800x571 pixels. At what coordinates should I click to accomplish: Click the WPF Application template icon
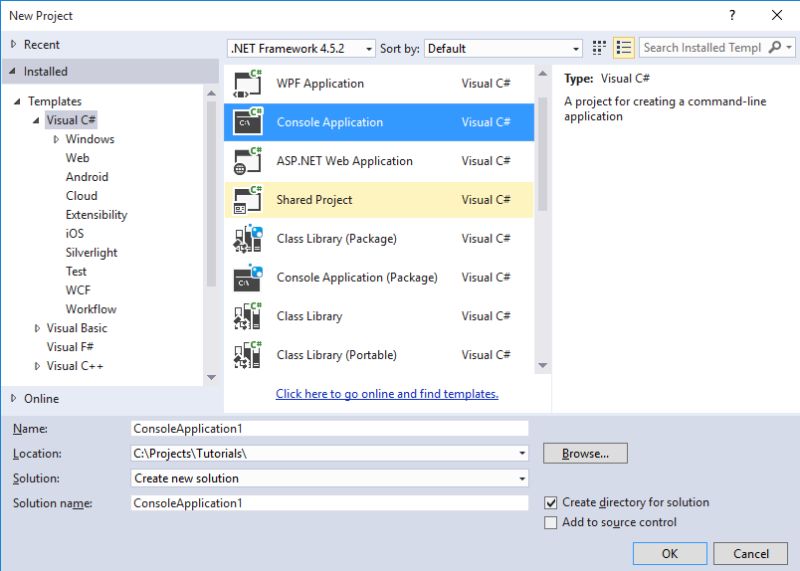tap(248, 84)
